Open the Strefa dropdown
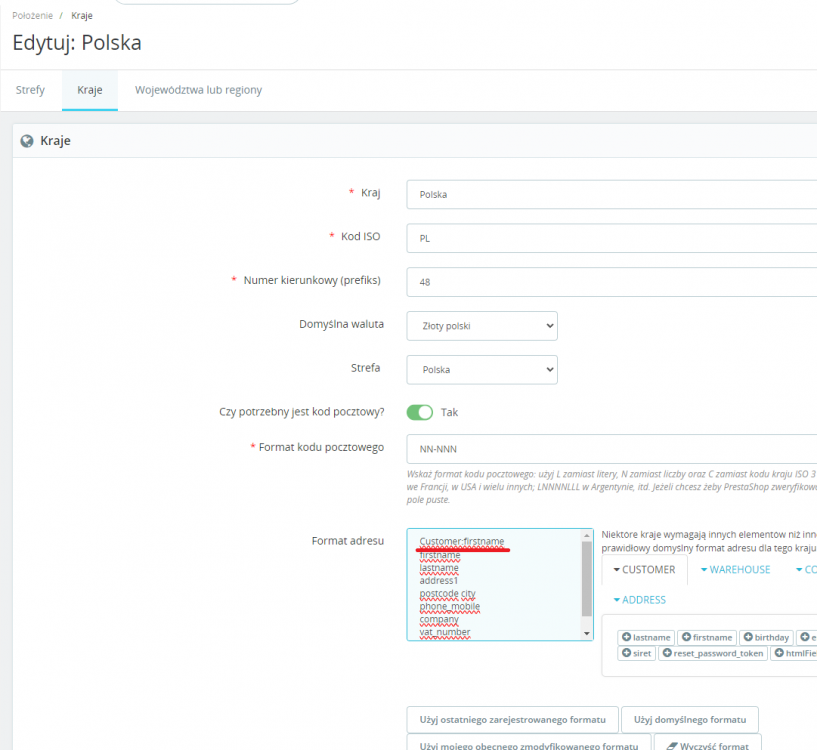Image resolution: width=817 pixels, height=750 pixels. coord(482,370)
